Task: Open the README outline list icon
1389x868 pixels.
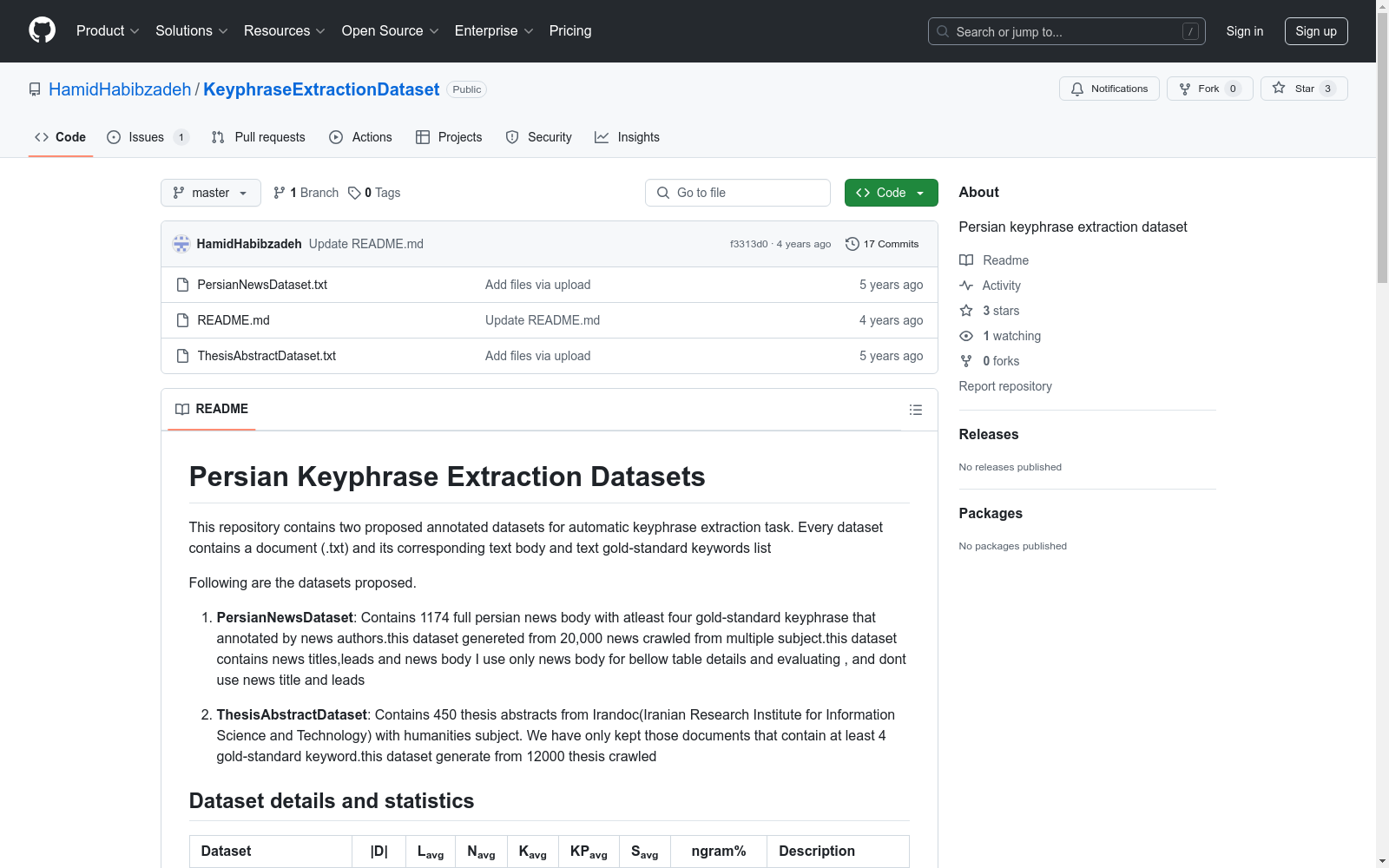Action: click(x=916, y=410)
